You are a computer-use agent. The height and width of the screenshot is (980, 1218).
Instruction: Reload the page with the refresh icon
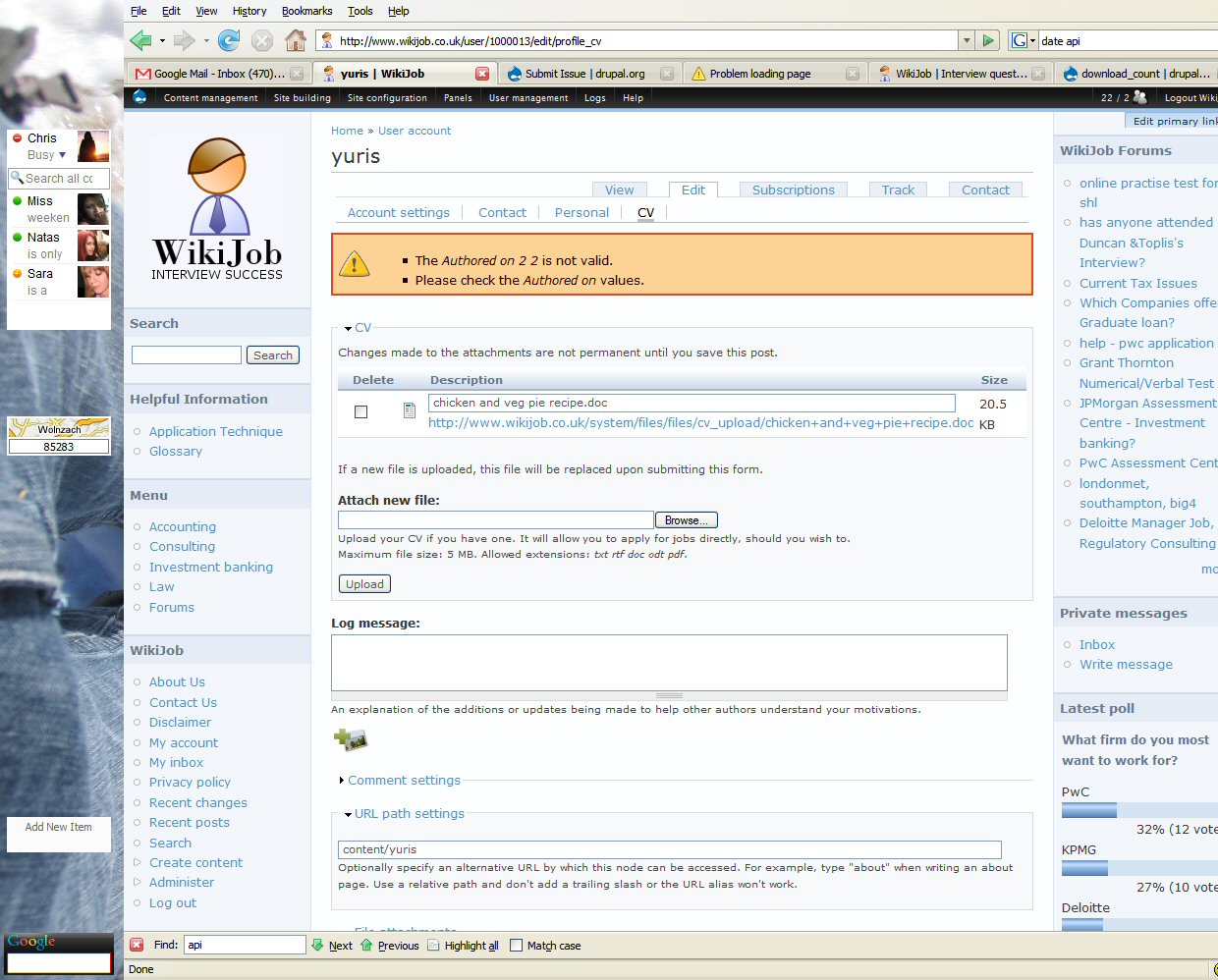[229, 40]
